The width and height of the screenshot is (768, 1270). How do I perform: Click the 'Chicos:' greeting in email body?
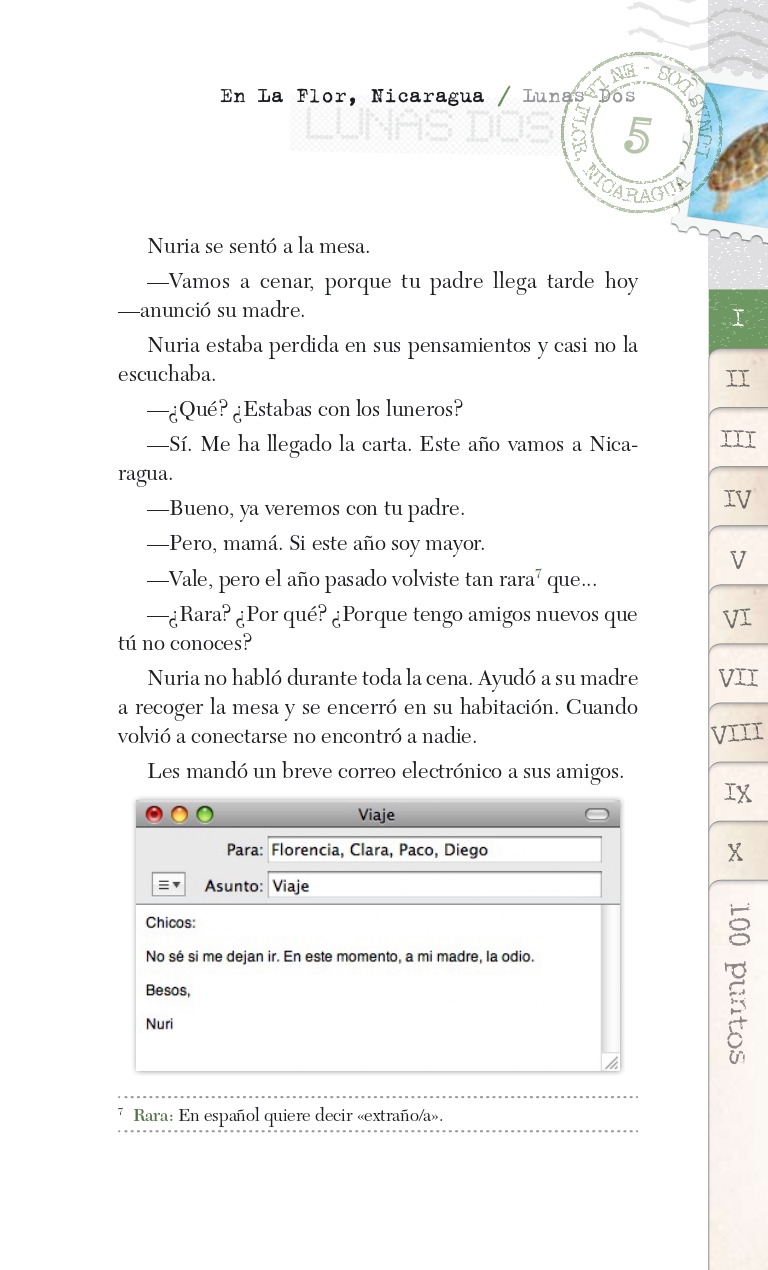click(x=171, y=923)
